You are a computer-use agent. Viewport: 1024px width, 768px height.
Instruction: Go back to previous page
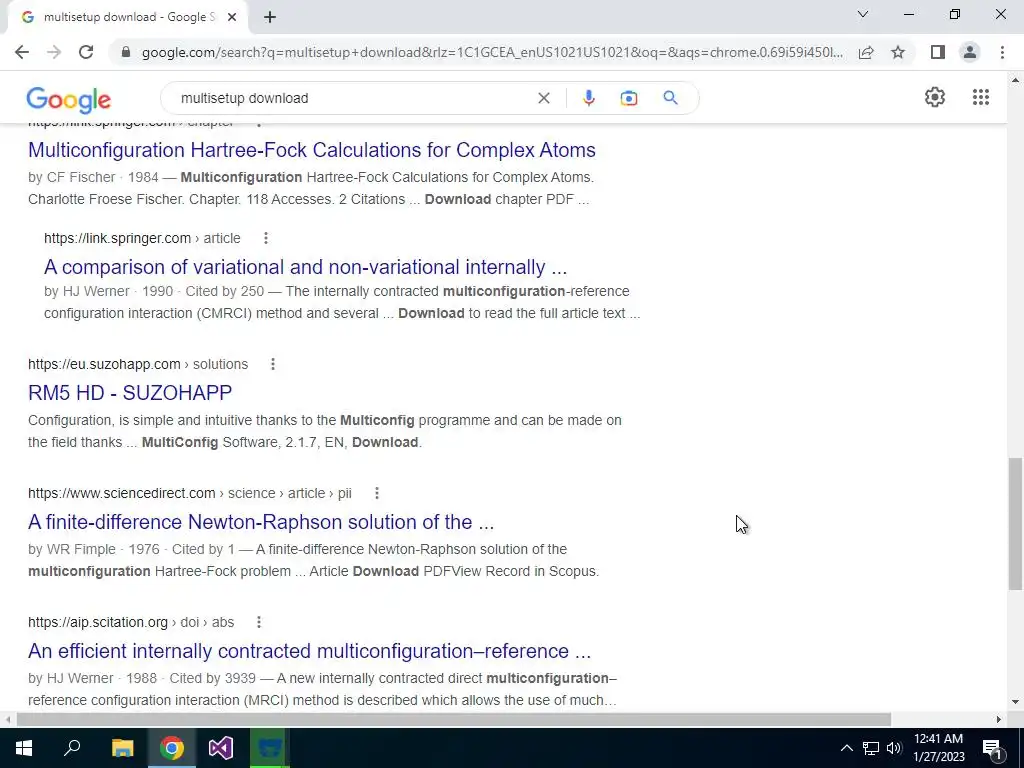(x=22, y=52)
